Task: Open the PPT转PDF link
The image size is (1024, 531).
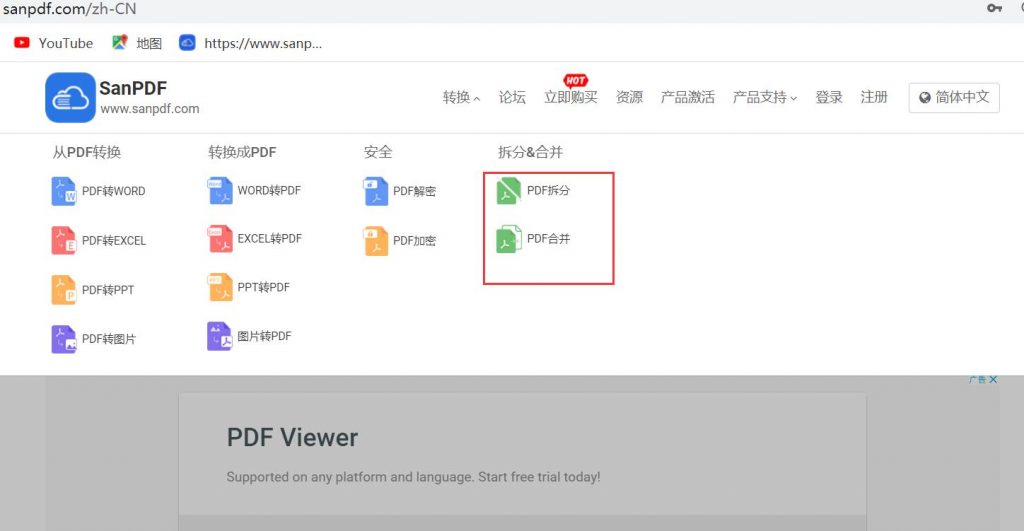Action: pyautogui.click(x=263, y=287)
